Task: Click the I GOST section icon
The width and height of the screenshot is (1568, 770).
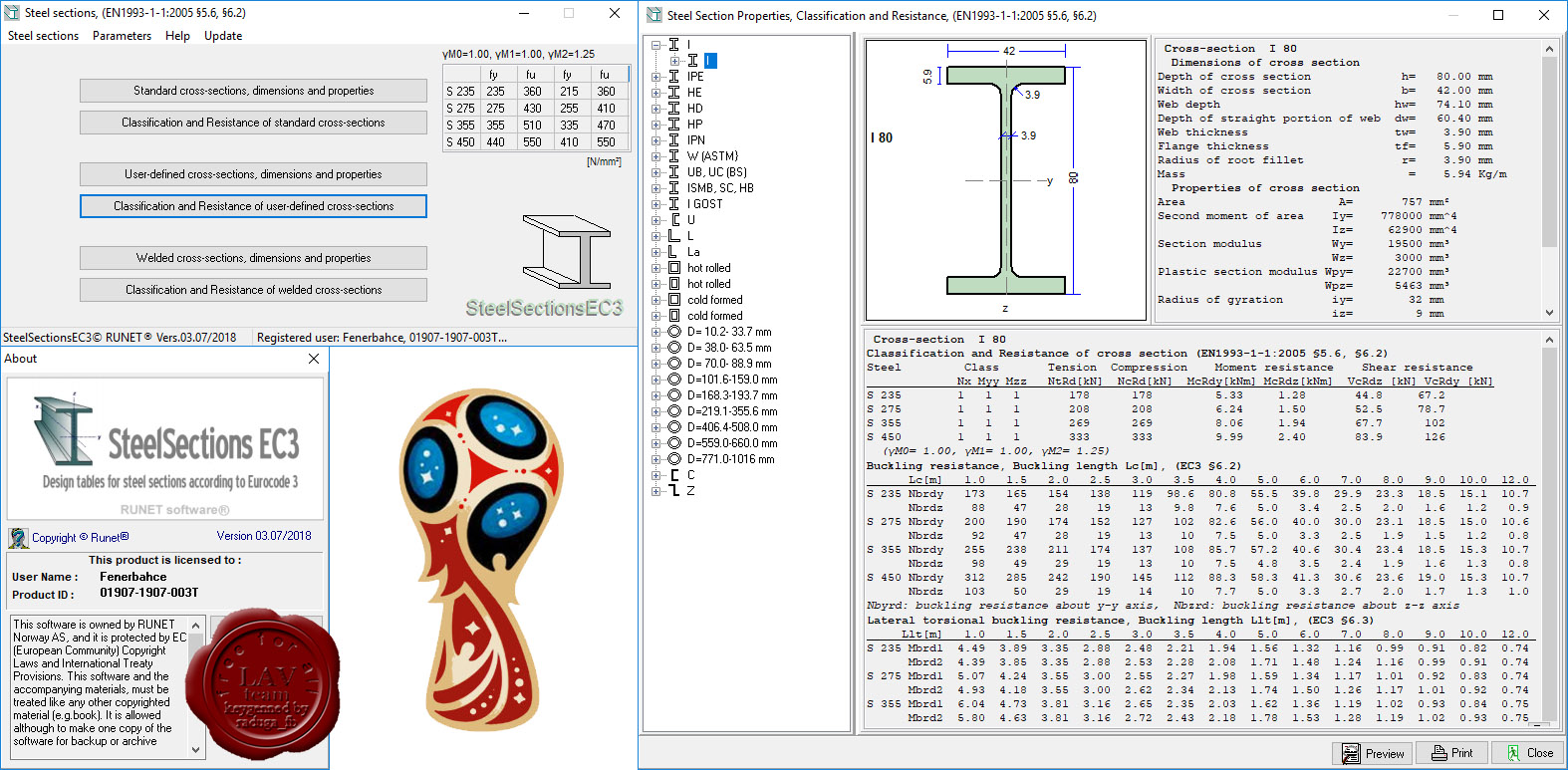Action: [674, 204]
